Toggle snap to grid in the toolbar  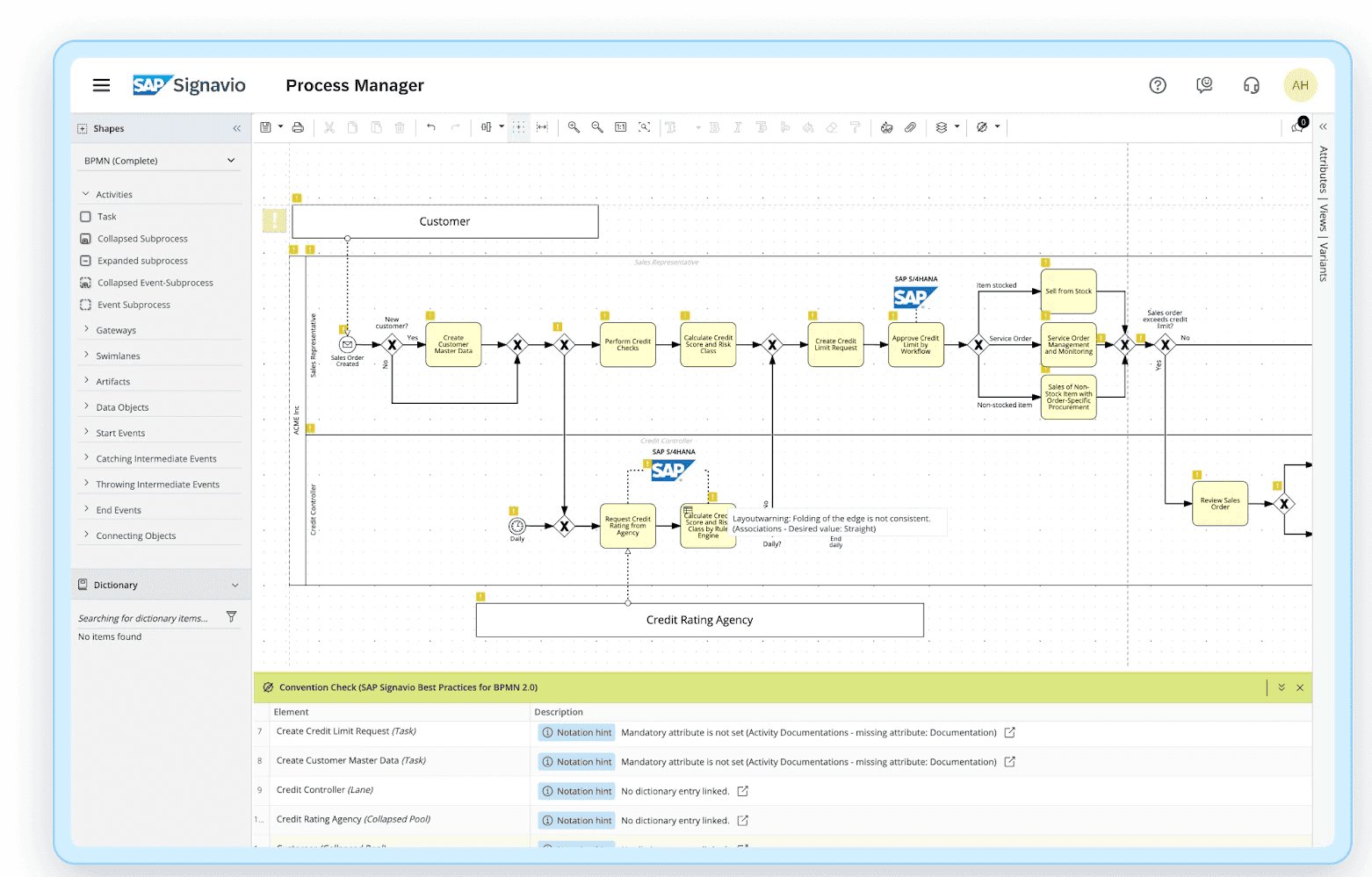pos(518,127)
